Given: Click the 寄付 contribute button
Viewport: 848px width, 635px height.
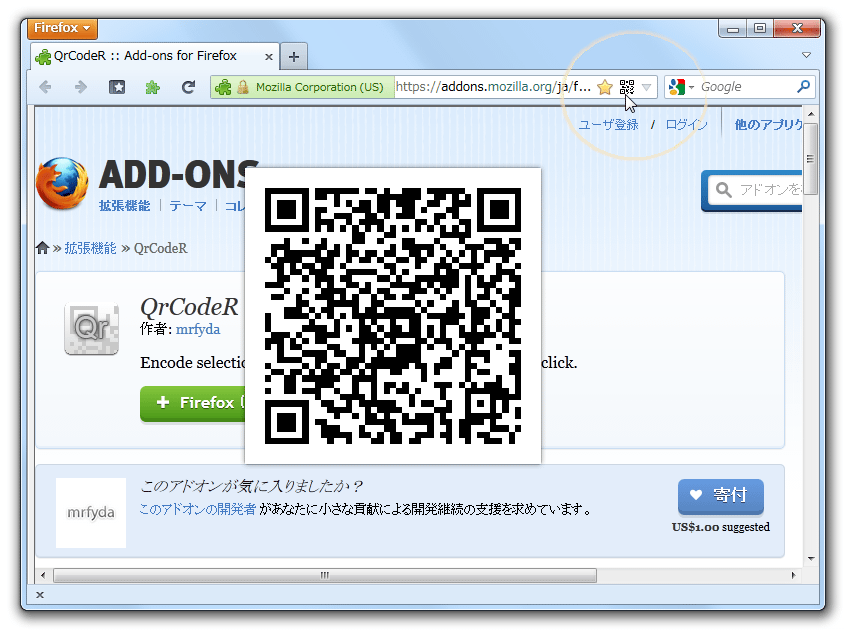Looking at the screenshot, I should coord(720,496).
